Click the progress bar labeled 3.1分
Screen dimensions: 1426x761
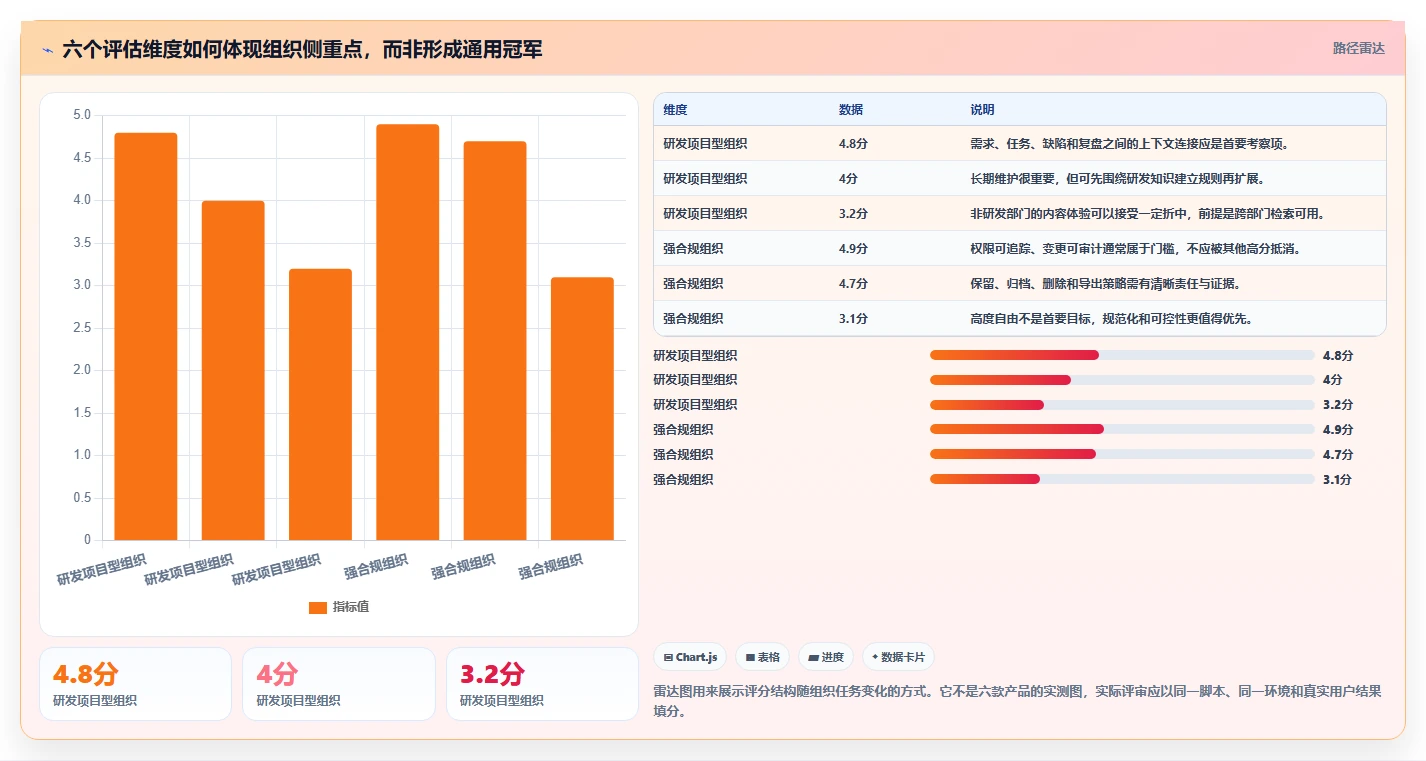1122,479
